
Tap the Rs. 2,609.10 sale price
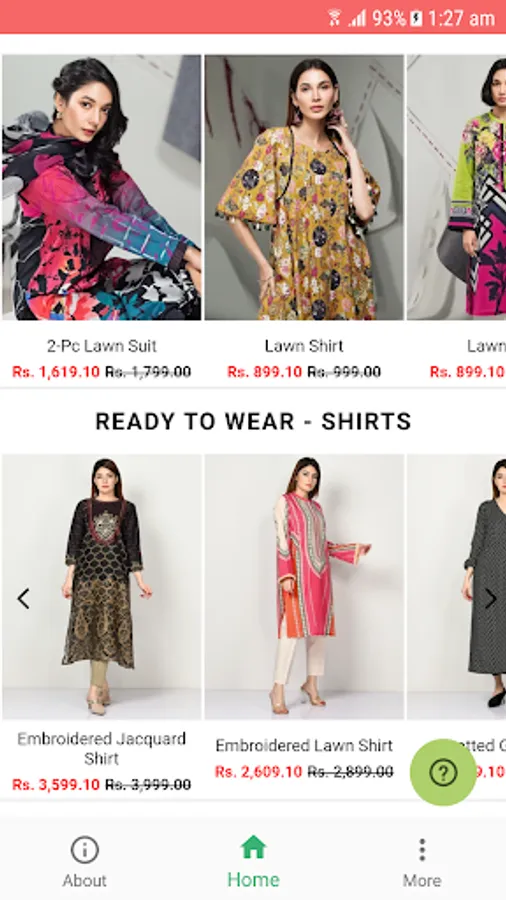[258, 772]
